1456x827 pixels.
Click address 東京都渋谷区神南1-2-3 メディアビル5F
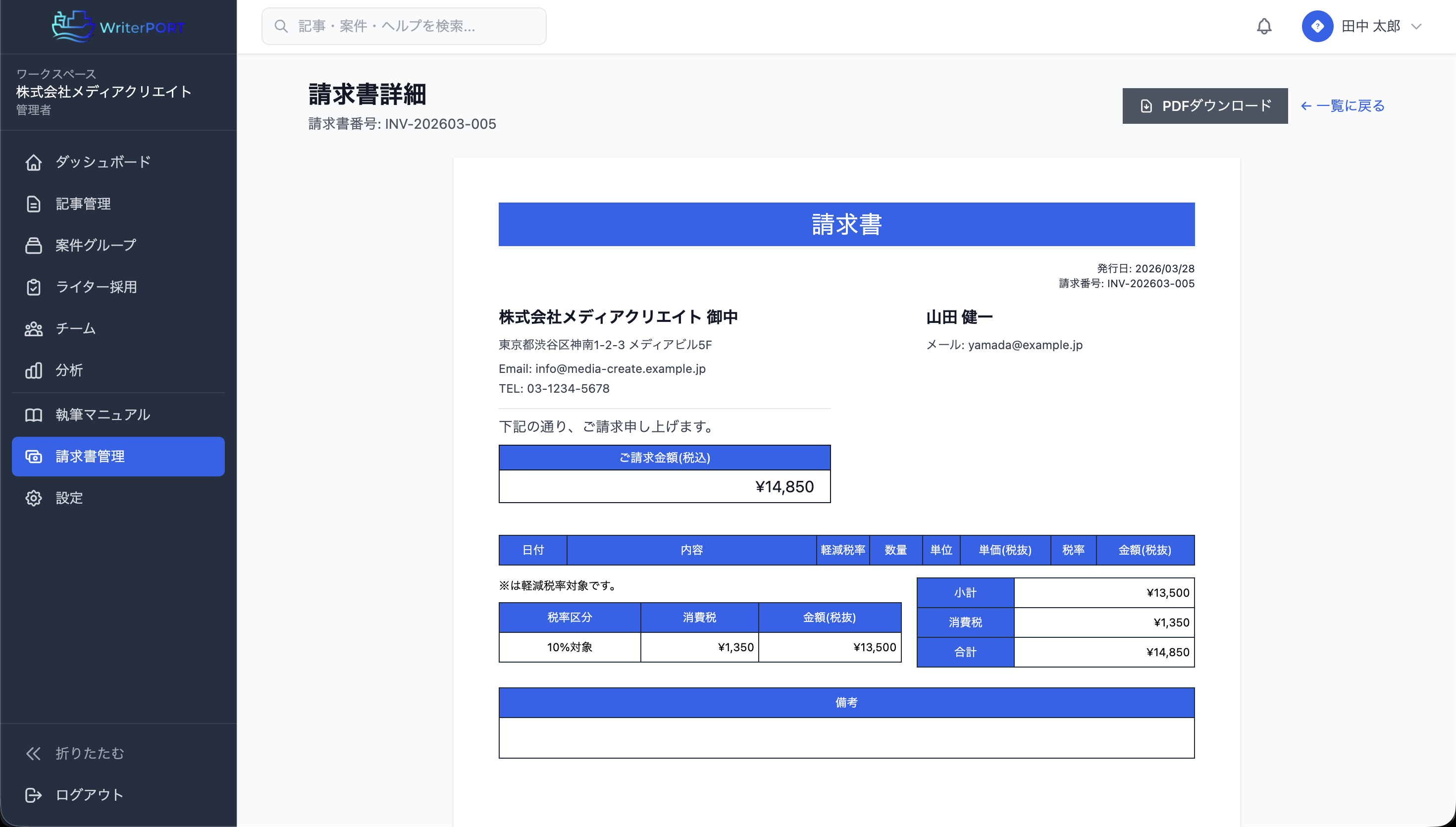[605, 345]
